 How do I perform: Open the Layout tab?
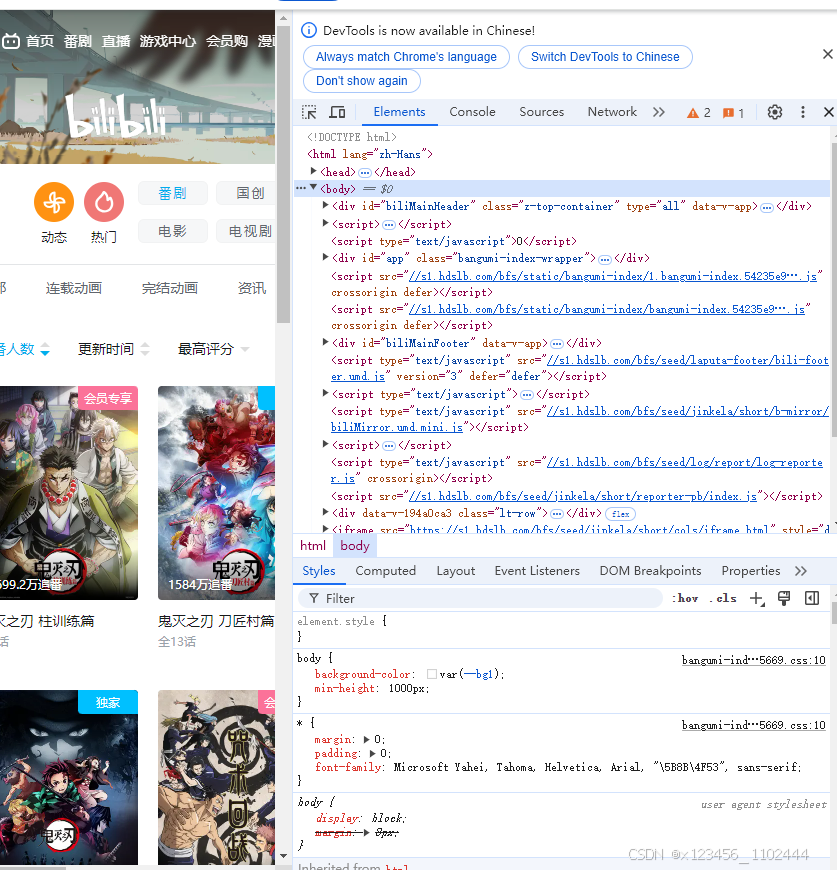(455, 571)
